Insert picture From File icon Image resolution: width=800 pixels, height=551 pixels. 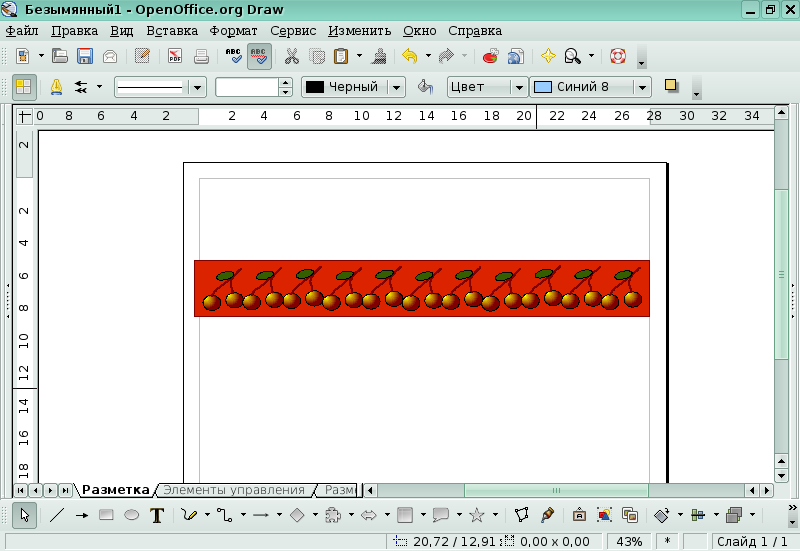604,515
